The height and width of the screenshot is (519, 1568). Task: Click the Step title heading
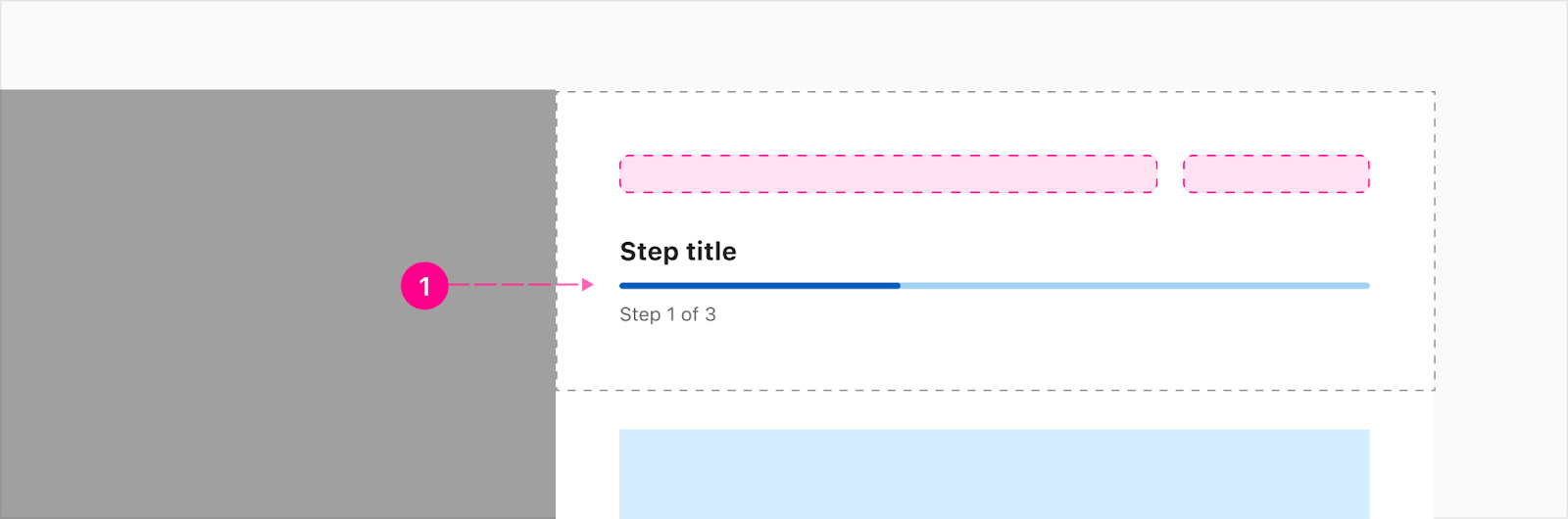(x=678, y=252)
